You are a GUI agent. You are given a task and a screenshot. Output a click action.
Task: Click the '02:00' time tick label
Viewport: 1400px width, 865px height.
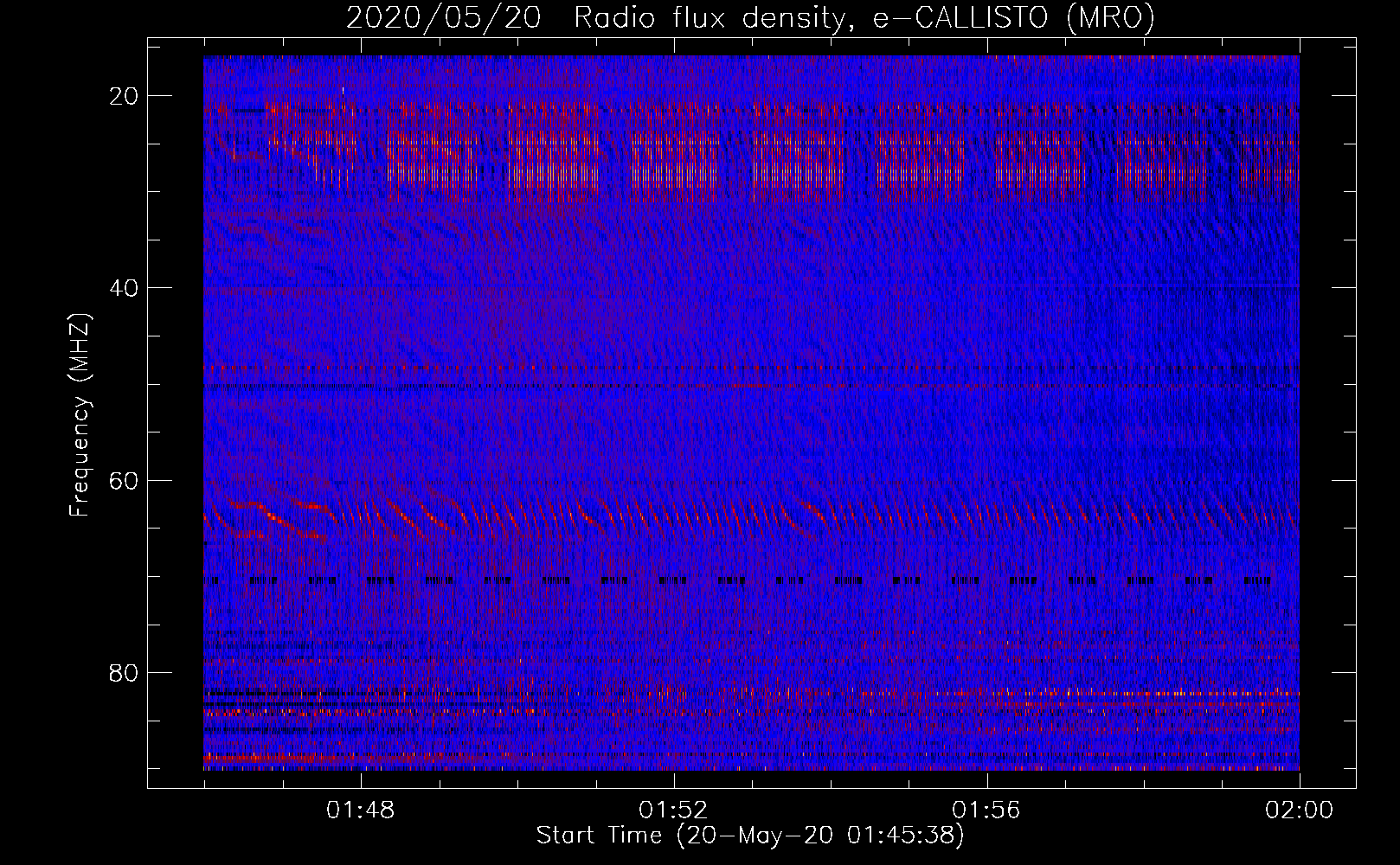coord(1300,811)
